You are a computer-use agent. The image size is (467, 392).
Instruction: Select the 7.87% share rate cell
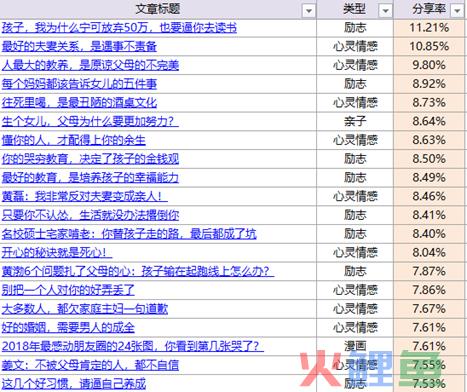click(429, 271)
